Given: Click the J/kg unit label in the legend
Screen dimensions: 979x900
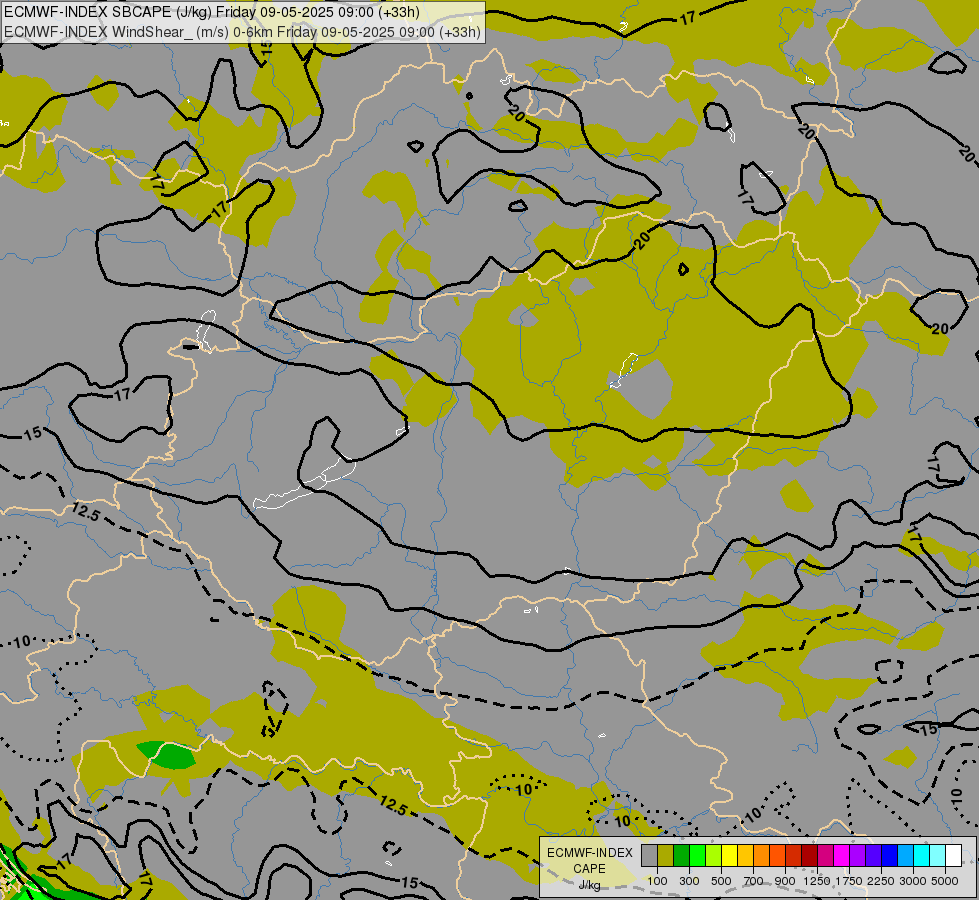Looking at the screenshot, I should tap(589, 885).
